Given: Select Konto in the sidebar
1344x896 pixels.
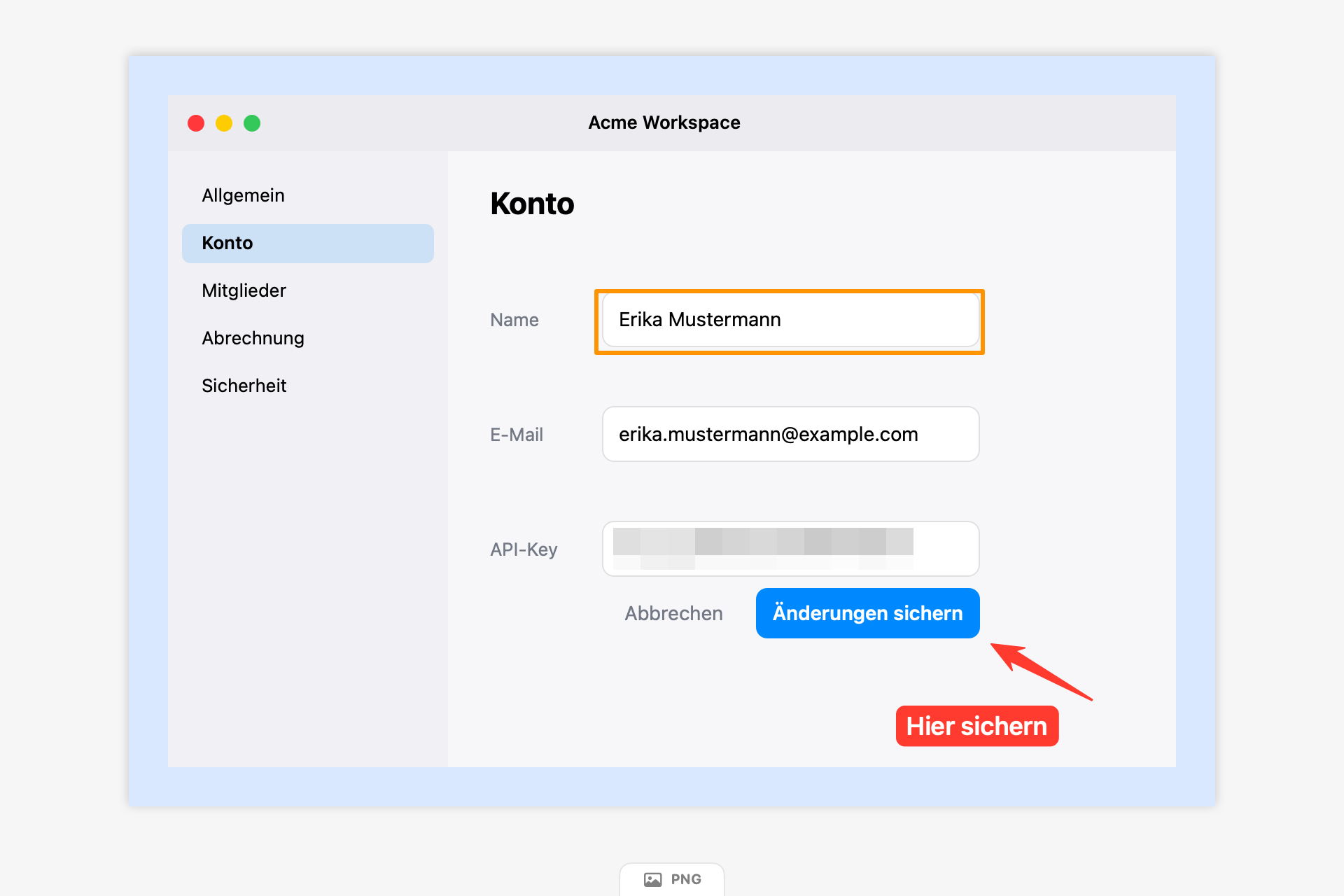Looking at the screenshot, I should [x=307, y=243].
